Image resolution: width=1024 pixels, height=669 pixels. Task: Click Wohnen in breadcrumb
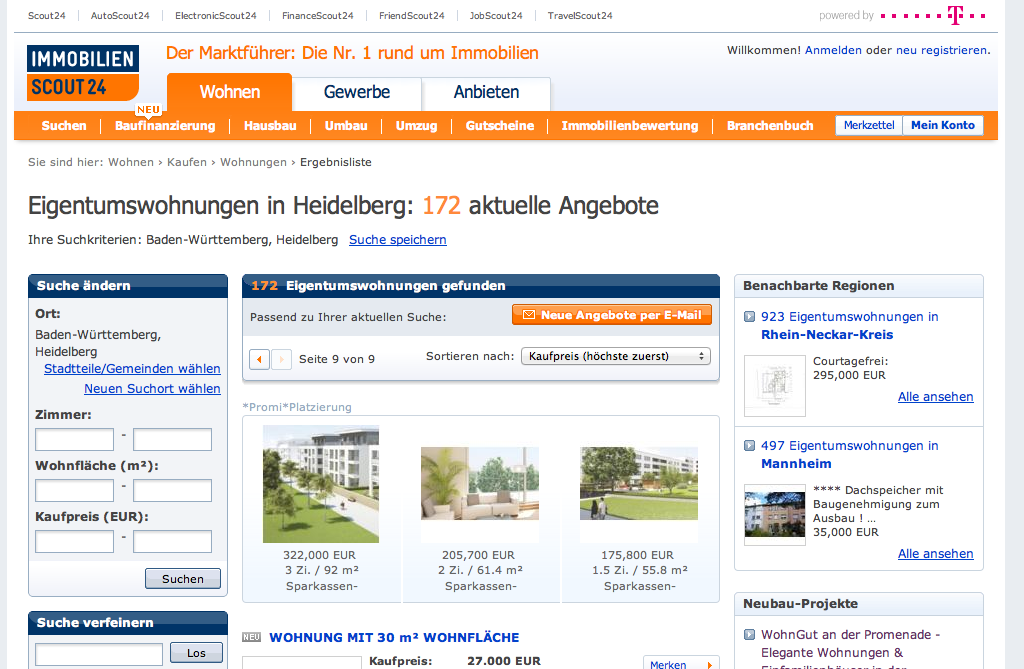coord(131,162)
